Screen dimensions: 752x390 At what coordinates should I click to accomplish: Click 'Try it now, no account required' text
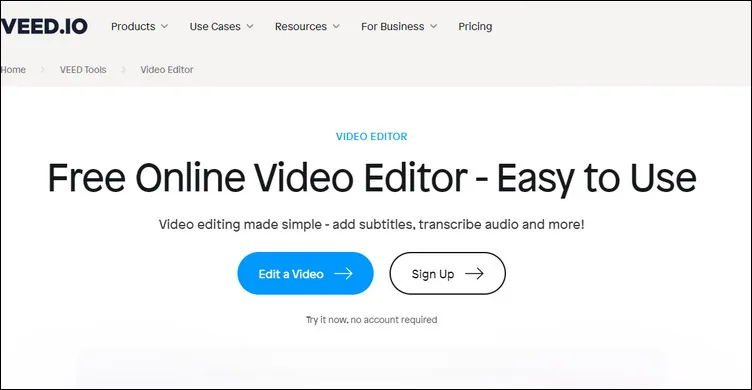tap(372, 319)
